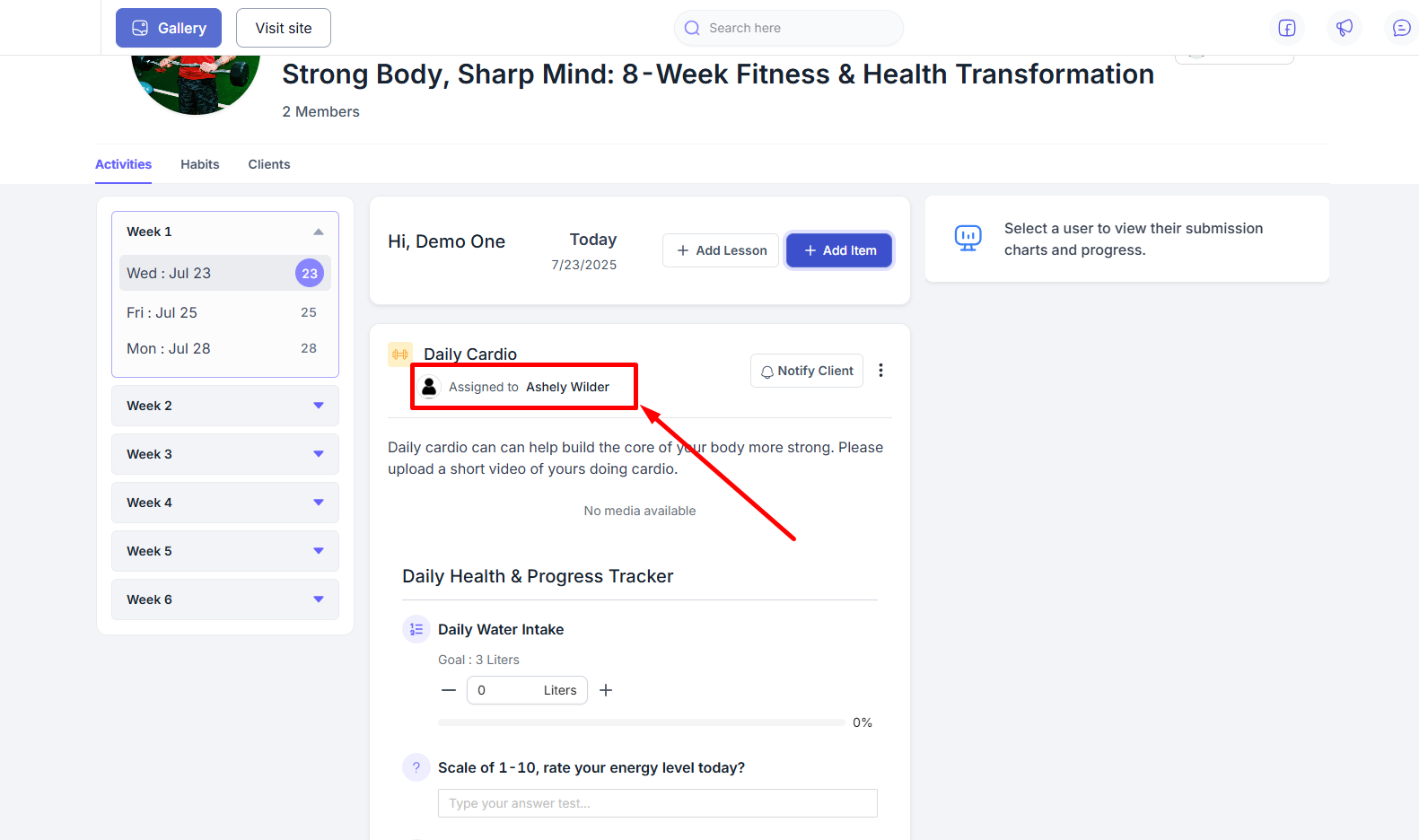
Task: Open the Clients tab
Action: (268, 164)
